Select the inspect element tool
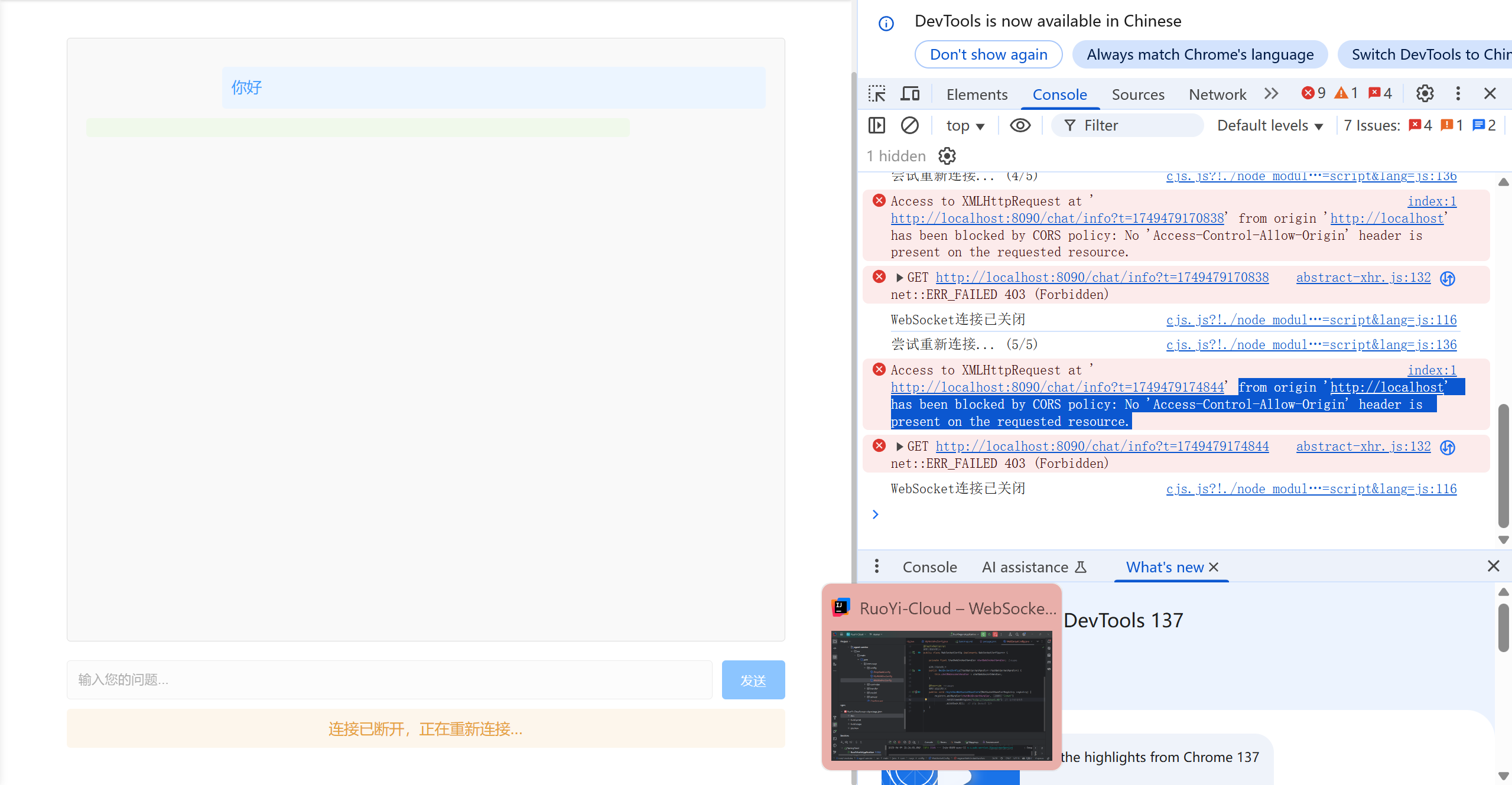Image resolution: width=1512 pixels, height=785 pixels. pos(876,93)
